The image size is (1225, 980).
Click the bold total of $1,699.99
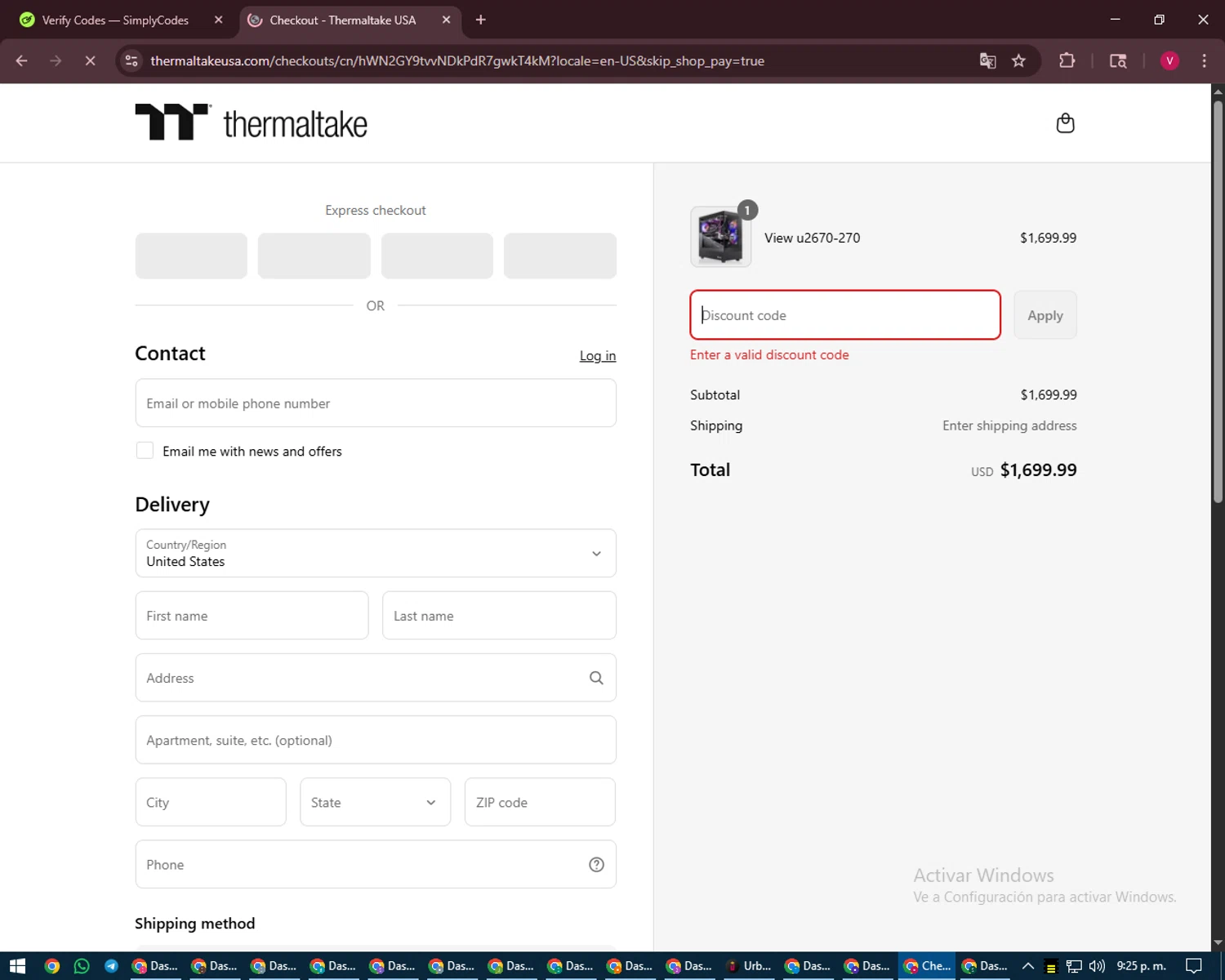1038,470
